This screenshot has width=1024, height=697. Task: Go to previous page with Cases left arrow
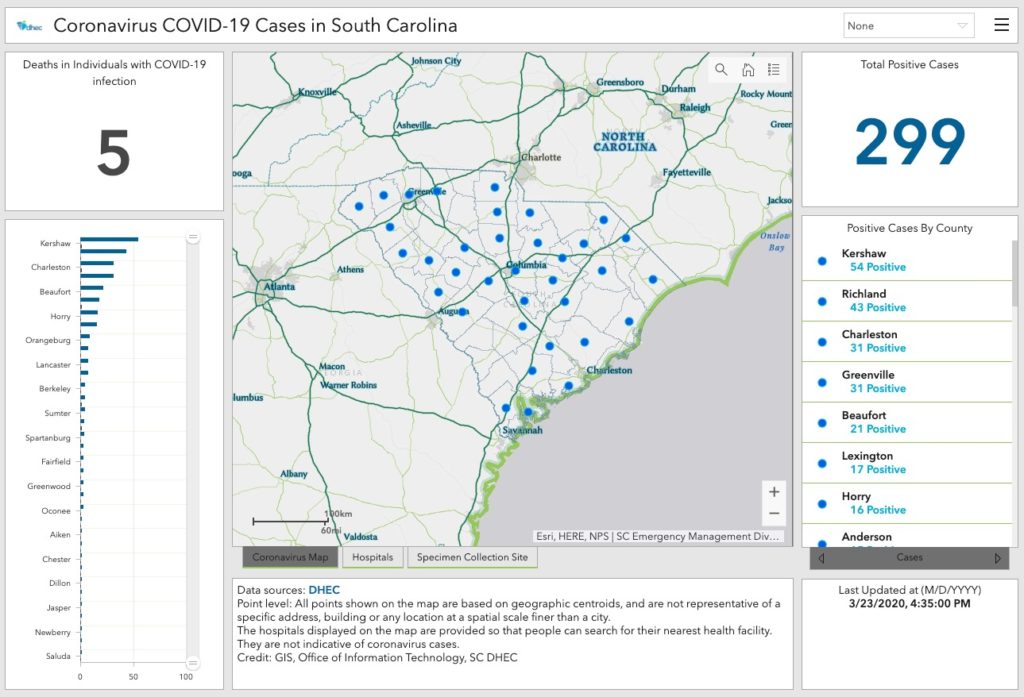pyautogui.click(x=822, y=558)
